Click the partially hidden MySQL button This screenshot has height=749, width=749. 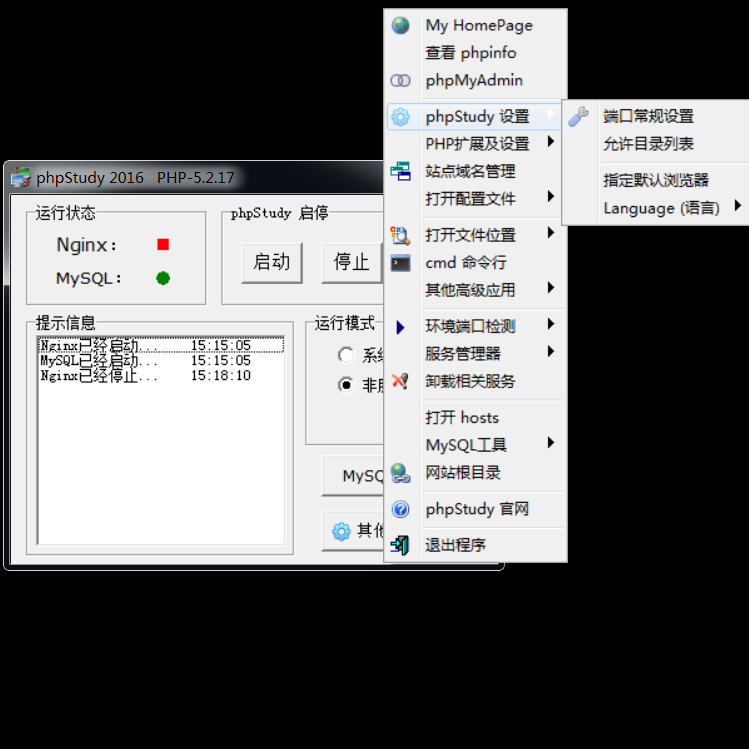[353, 476]
